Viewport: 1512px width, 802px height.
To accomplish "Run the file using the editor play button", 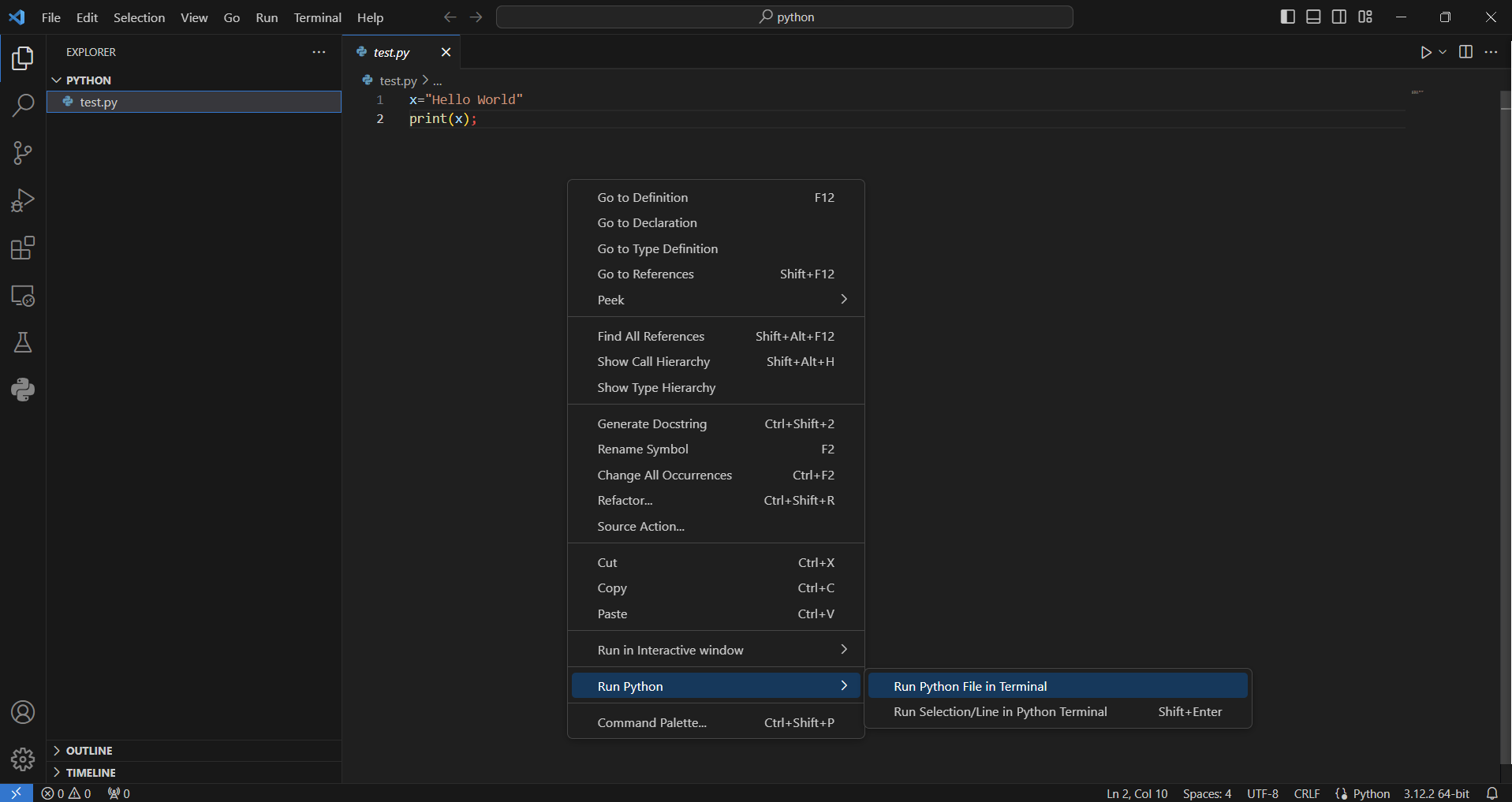I will pyautogui.click(x=1426, y=52).
